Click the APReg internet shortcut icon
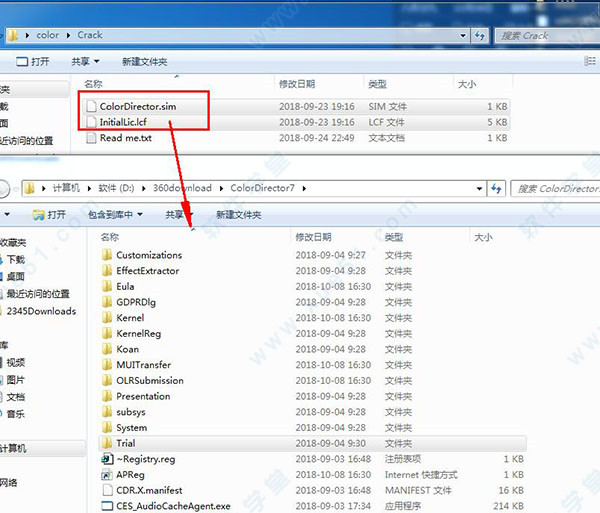 [108, 475]
